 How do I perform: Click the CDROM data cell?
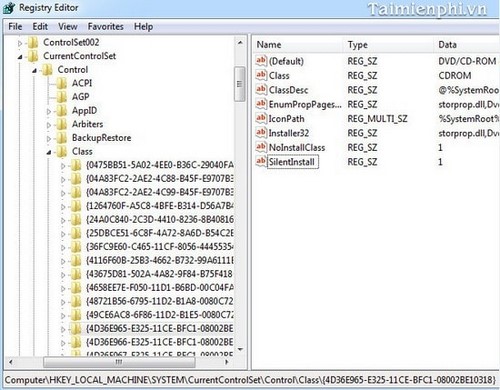coord(455,75)
